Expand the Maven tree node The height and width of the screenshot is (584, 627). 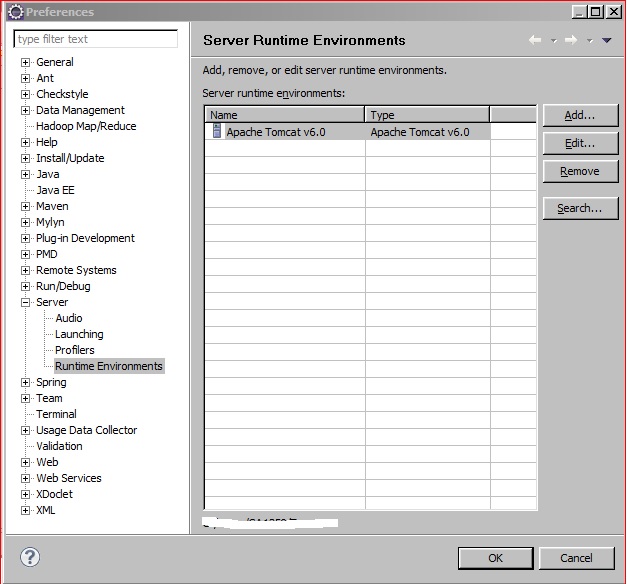[26, 206]
